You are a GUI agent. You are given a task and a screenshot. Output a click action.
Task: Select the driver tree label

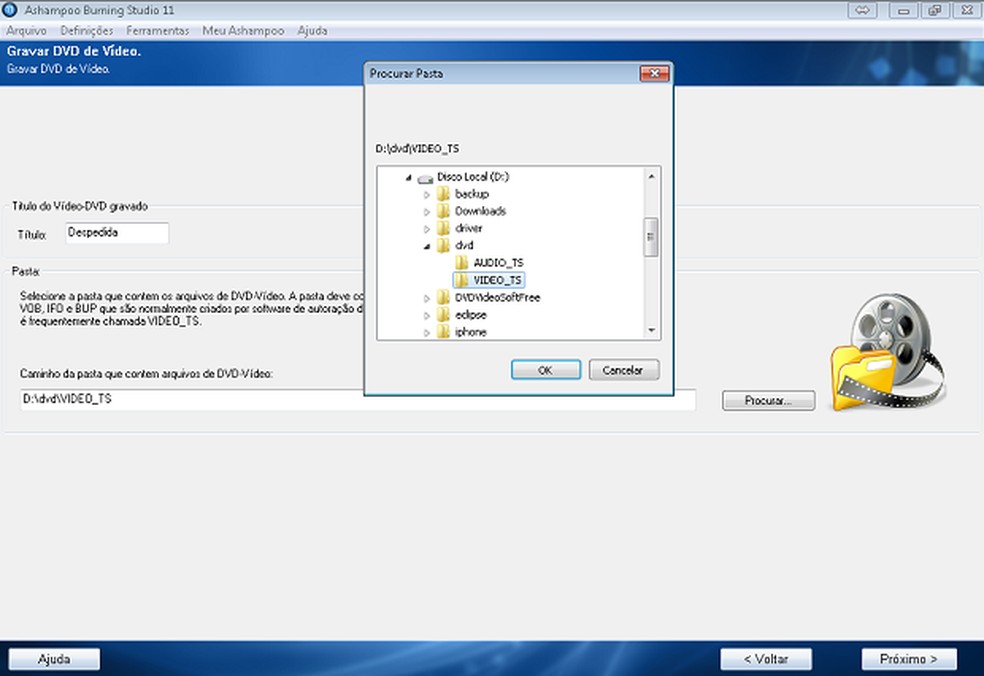coord(468,228)
